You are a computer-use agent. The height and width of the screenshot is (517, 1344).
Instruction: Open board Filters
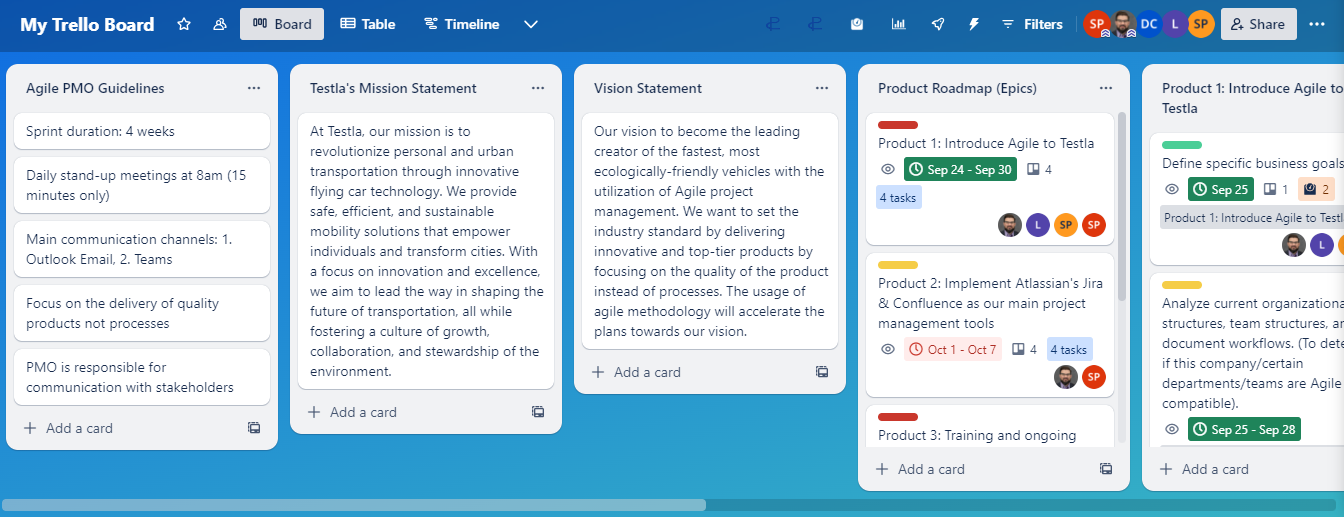click(1032, 24)
